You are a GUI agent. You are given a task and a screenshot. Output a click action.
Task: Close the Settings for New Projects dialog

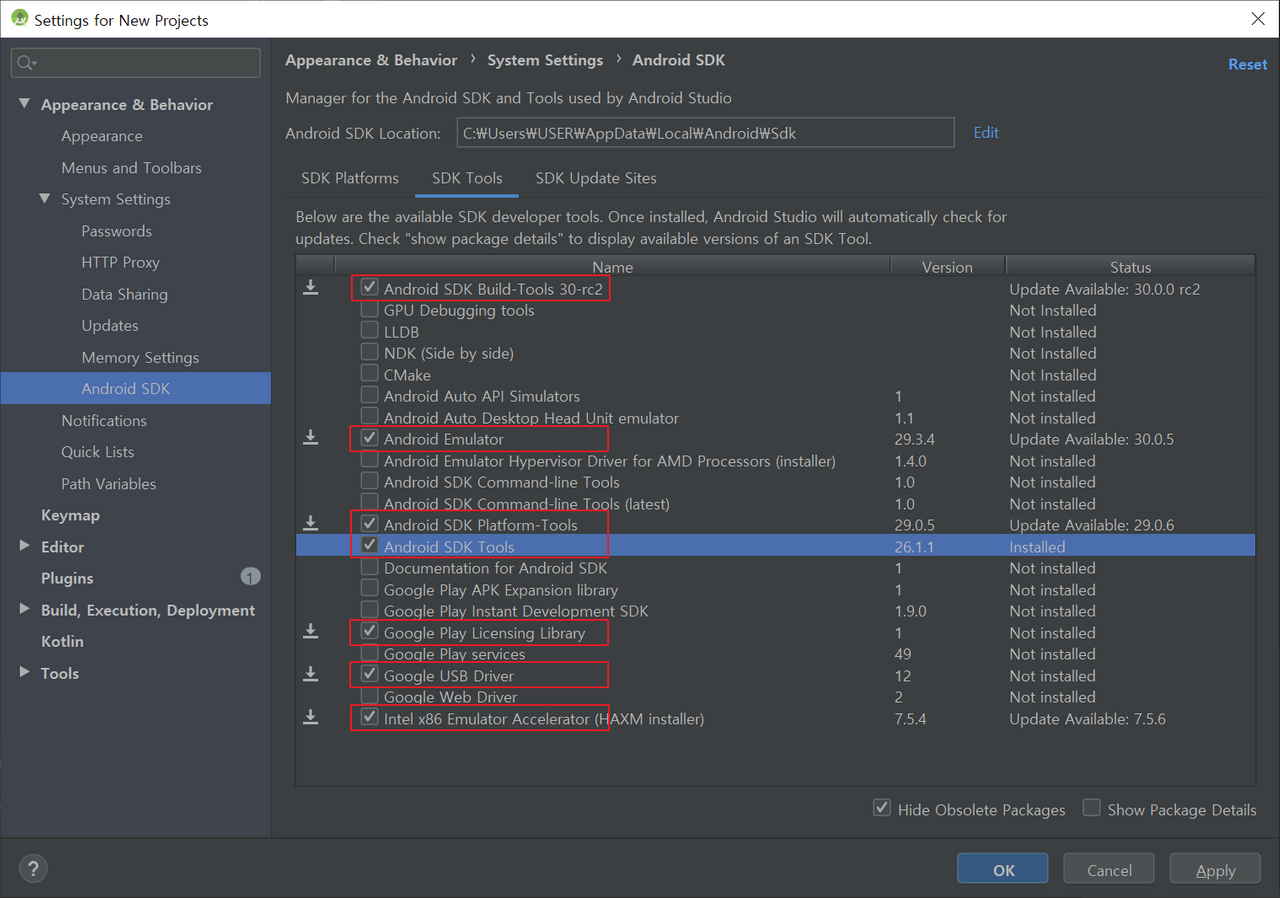[x=1258, y=19]
